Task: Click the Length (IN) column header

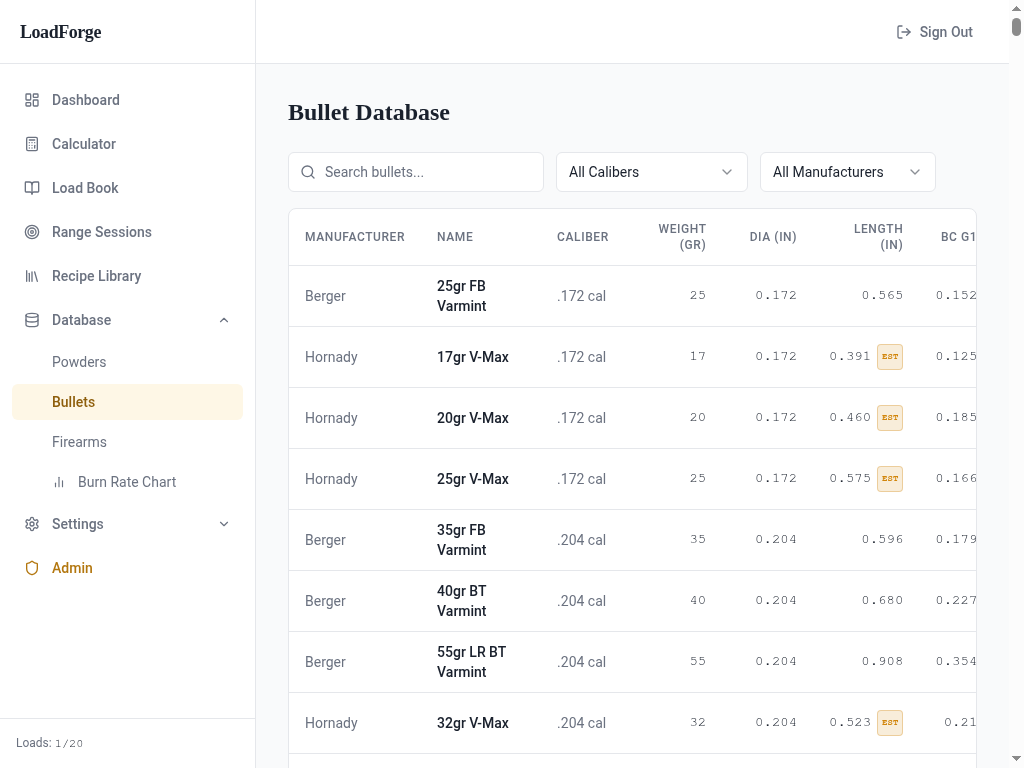Action: click(878, 237)
